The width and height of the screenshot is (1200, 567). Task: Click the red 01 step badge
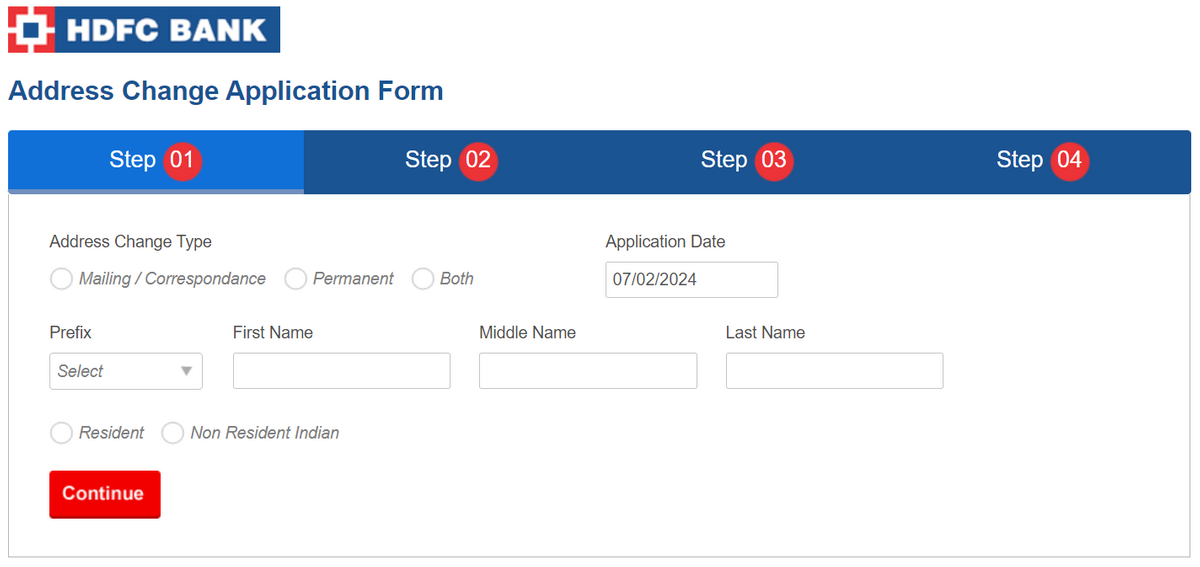(183, 160)
